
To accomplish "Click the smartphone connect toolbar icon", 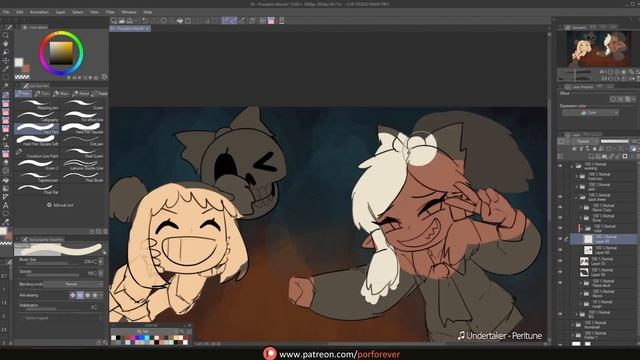I will [x=282, y=20].
